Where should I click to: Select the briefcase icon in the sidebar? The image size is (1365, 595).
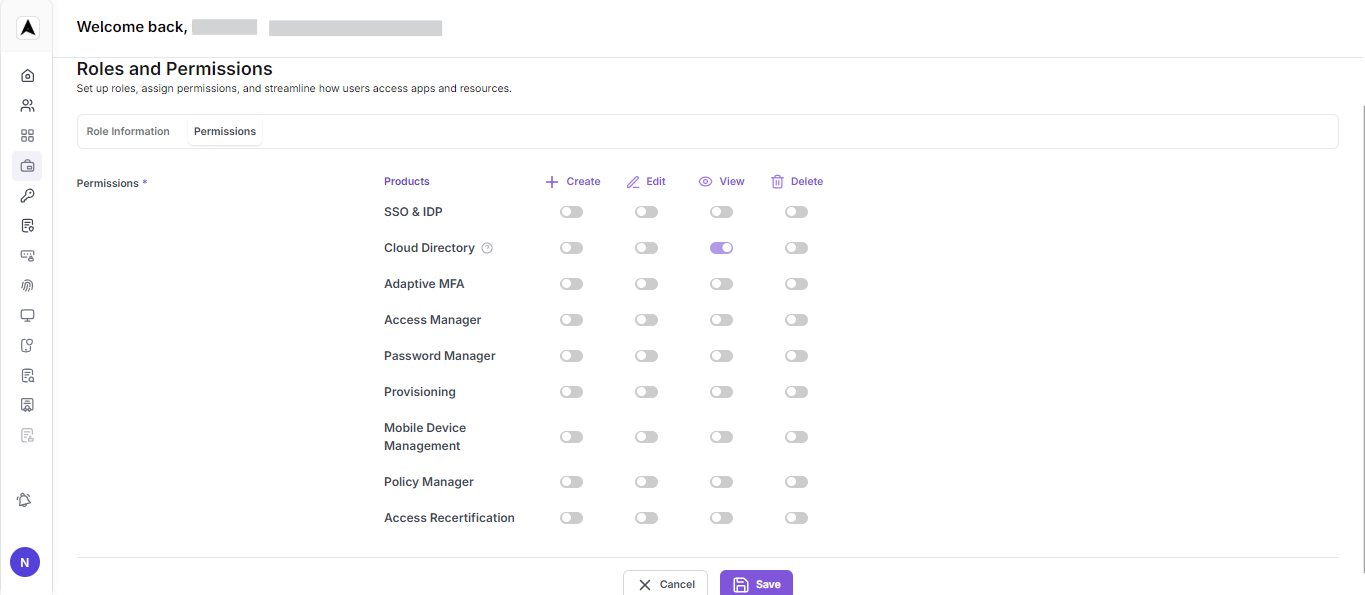27,166
